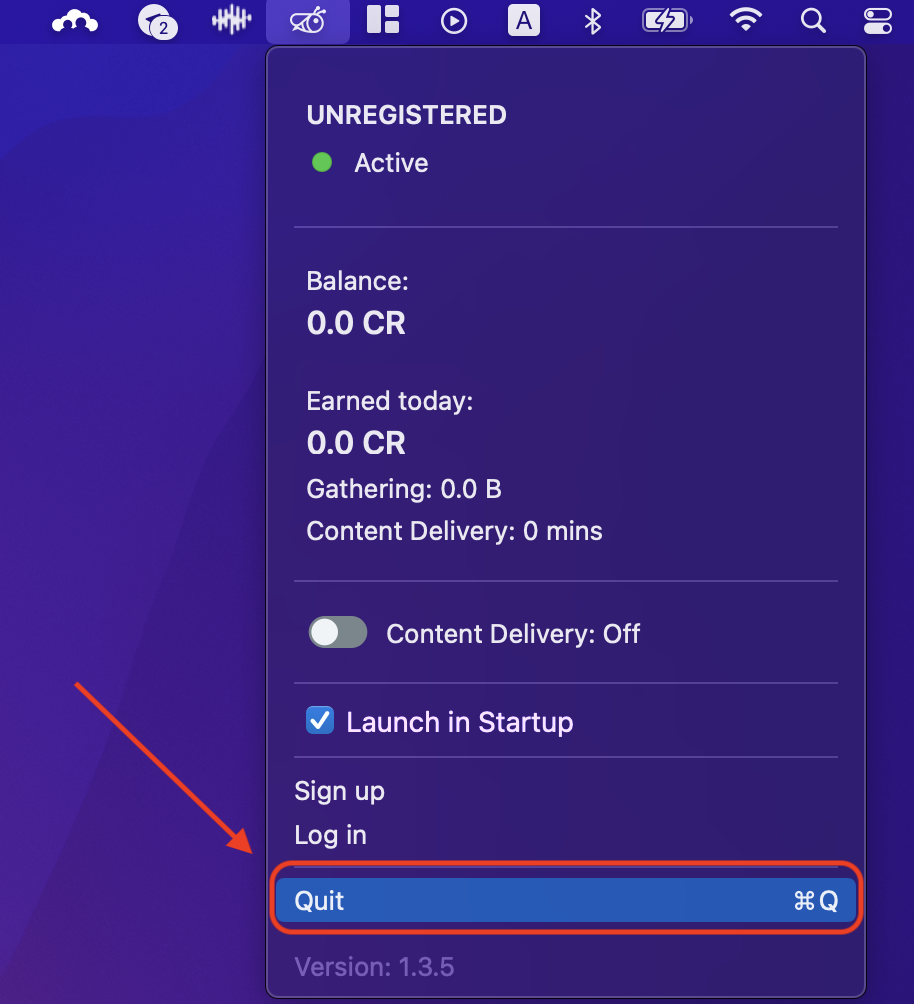Click the Balance 0.0 CR amount
Image resolution: width=914 pixels, height=1004 pixels.
pyautogui.click(x=356, y=323)
